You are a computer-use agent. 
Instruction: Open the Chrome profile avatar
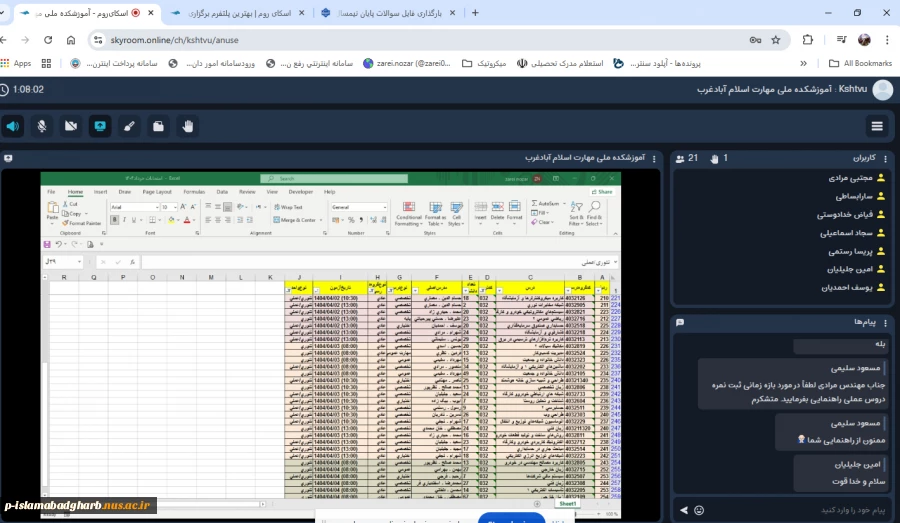[864, 40]
